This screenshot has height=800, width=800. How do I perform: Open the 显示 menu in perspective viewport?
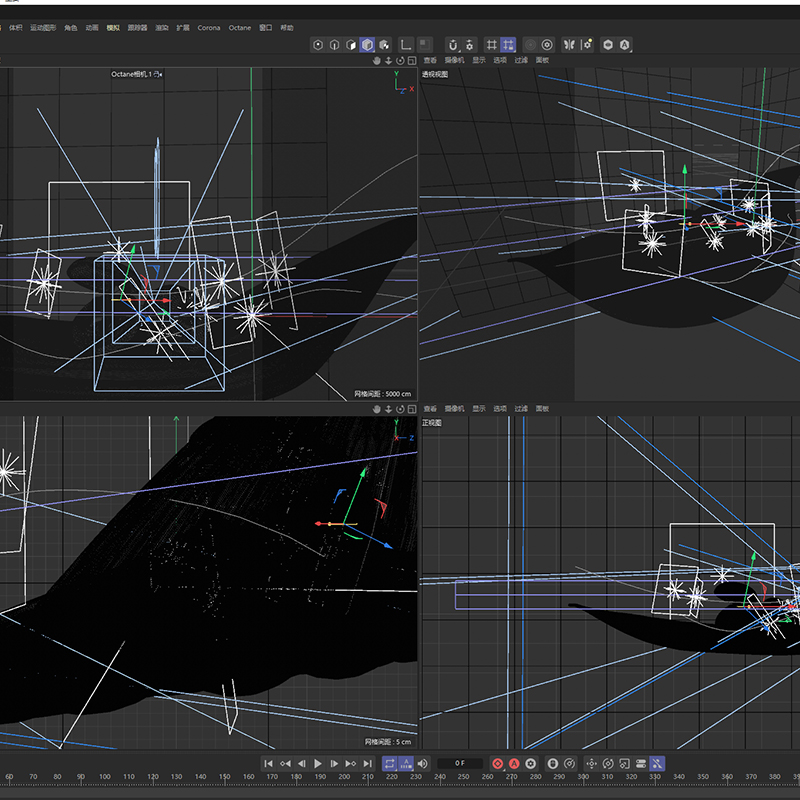click(x=479, y=60)
